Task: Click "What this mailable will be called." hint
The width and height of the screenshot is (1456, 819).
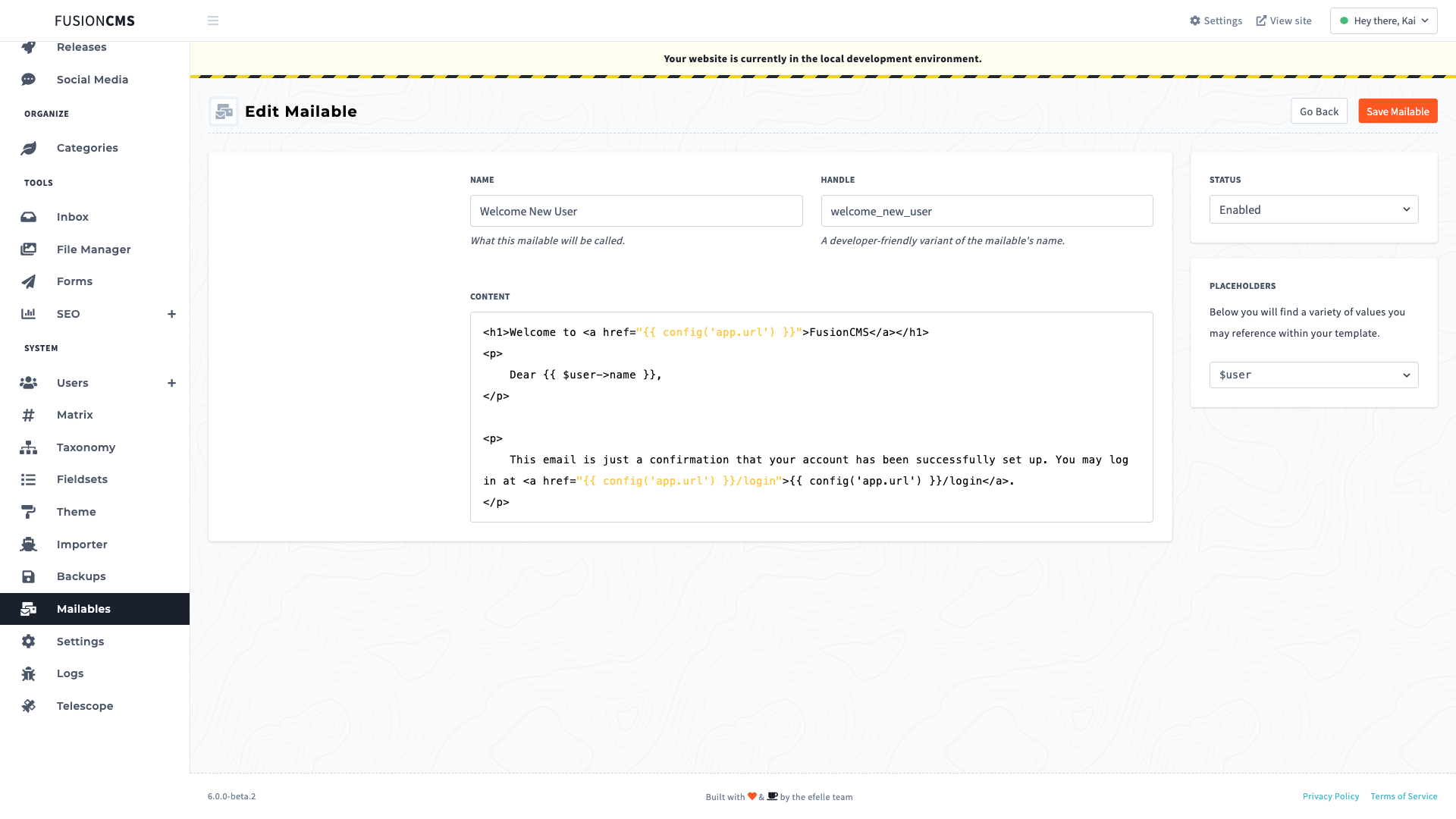Action: click(548, 240)
